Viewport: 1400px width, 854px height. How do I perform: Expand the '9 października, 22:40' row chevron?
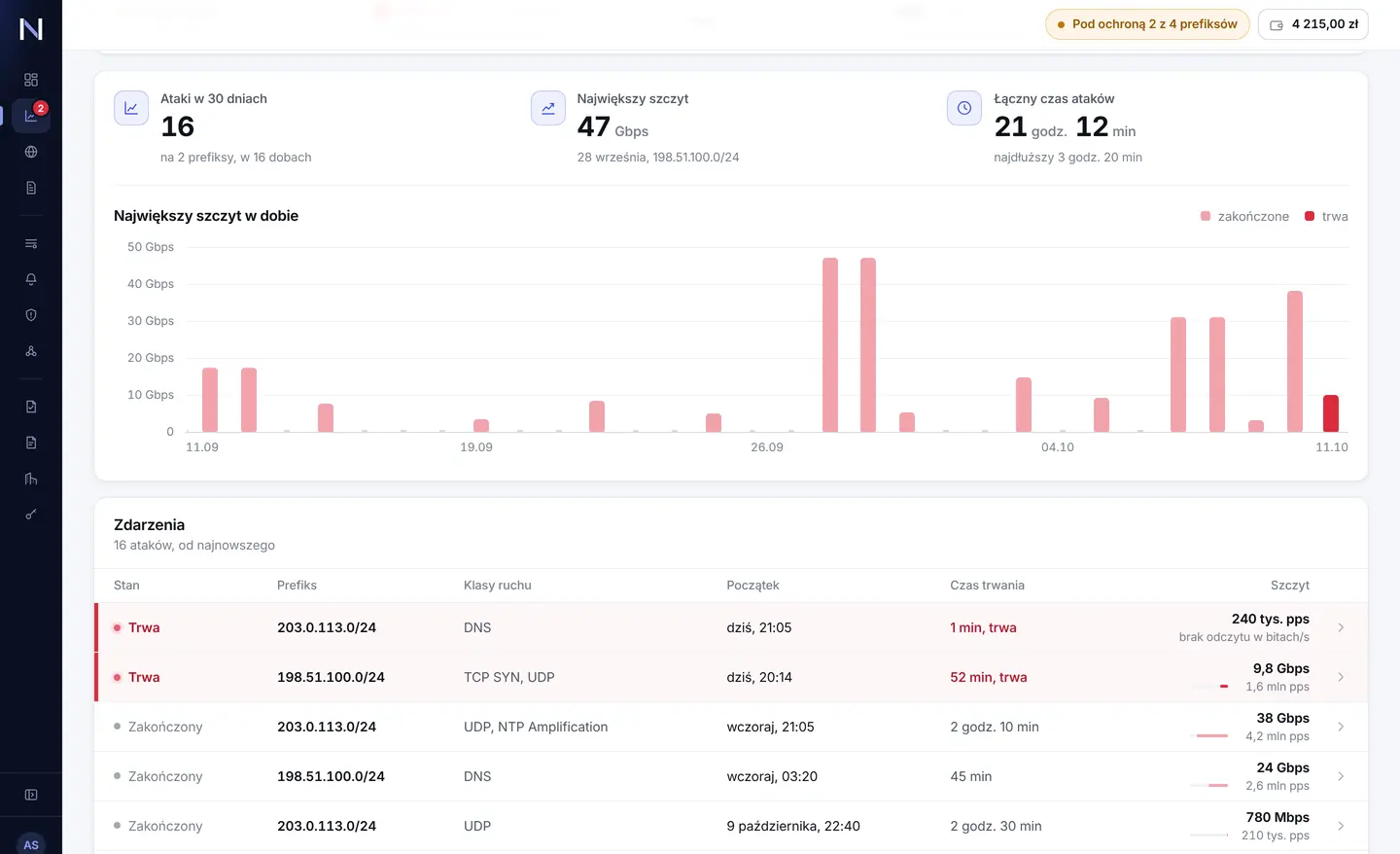[x=1341, y=826]
